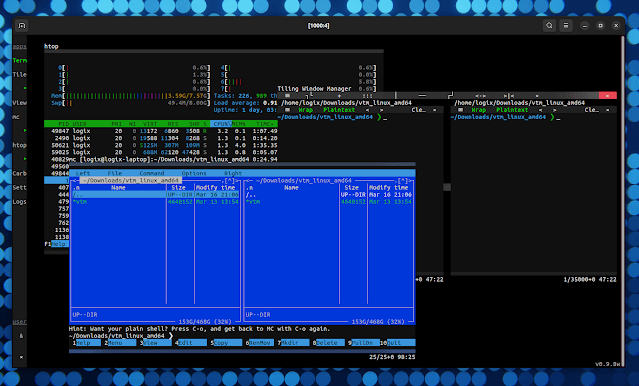Expand the left mc panel history caret

(229, 180)
